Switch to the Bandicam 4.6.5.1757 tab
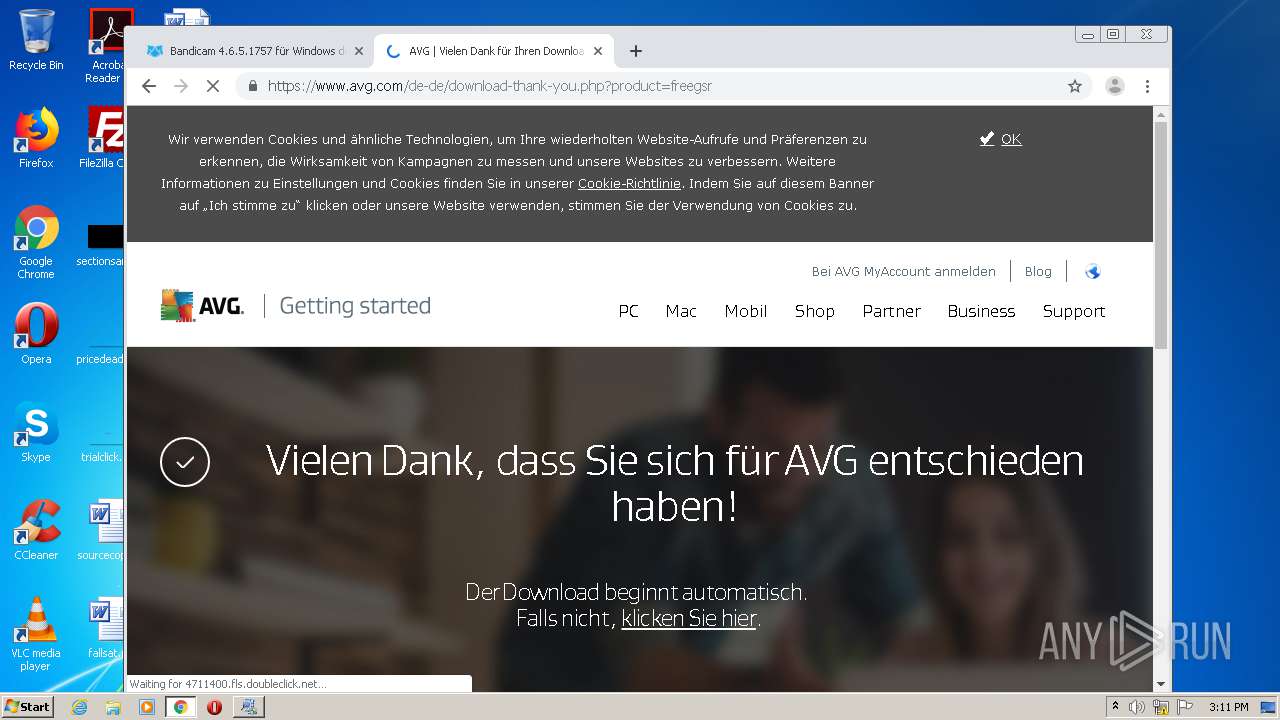Viewport: 1280px width, 720px height. click(x=254, y=51)
